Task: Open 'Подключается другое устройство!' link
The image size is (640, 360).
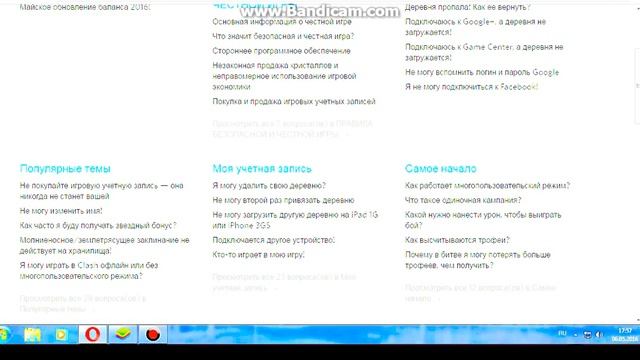Action: point(273,240)
